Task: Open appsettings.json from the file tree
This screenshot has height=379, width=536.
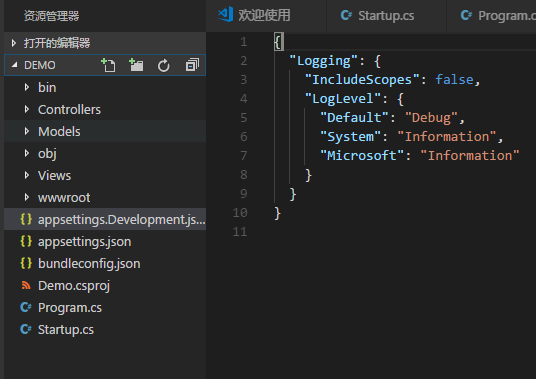Action: (x=105, y=241)
